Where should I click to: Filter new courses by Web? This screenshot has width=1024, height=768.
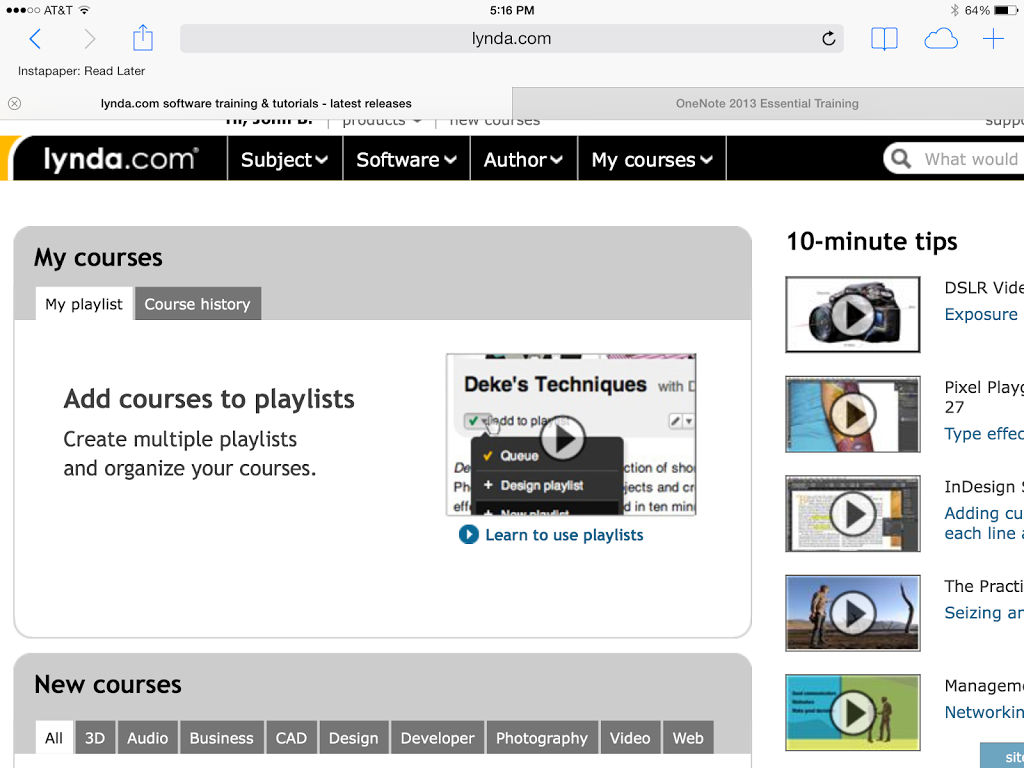point(688,738)
